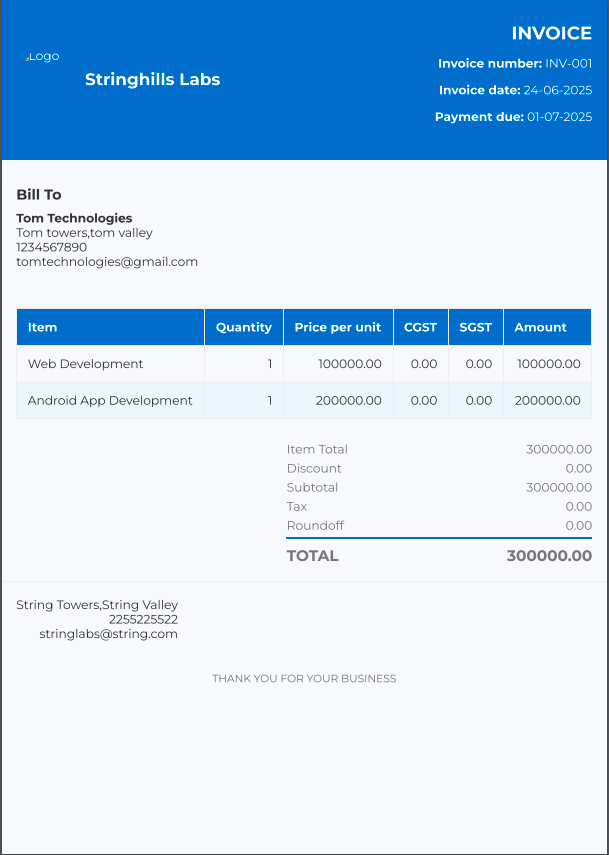Viewport: 609px width, 855px height.
Task: Click the Bill To heading
Action: point(39,195)
